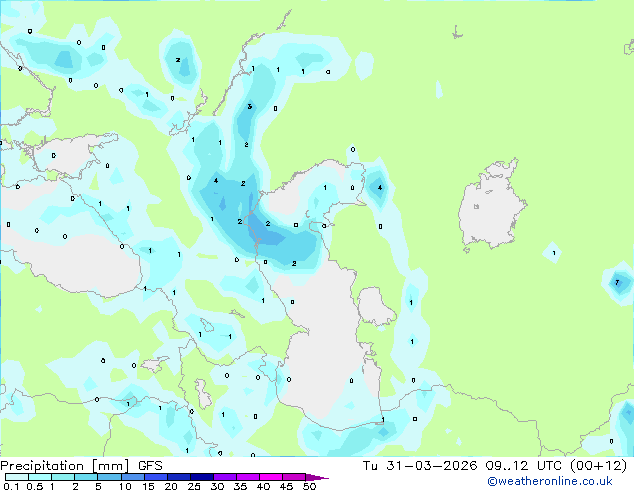Pick the 30–35 mm purple legend swatch
The width and height of the screenshot is (634, 490).
(x=224, y=477)
